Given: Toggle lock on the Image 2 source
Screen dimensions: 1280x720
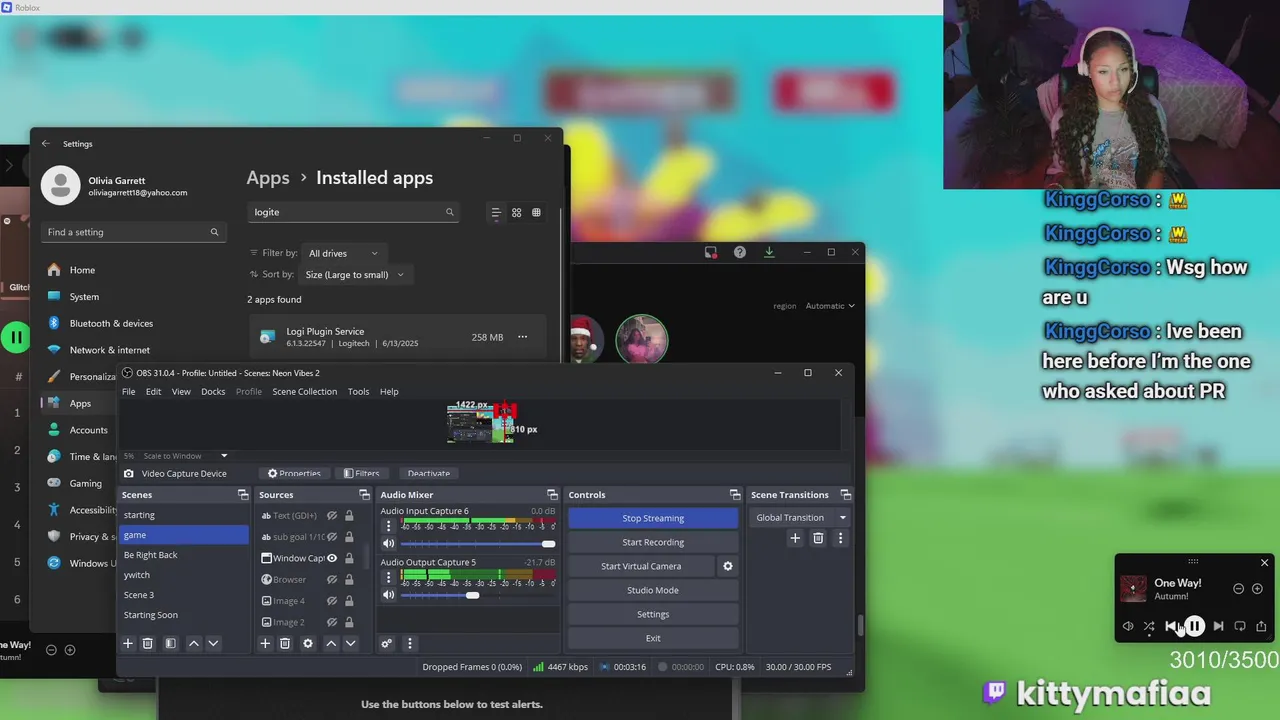Looking at the screenshot, I should [x=349, y=622].
